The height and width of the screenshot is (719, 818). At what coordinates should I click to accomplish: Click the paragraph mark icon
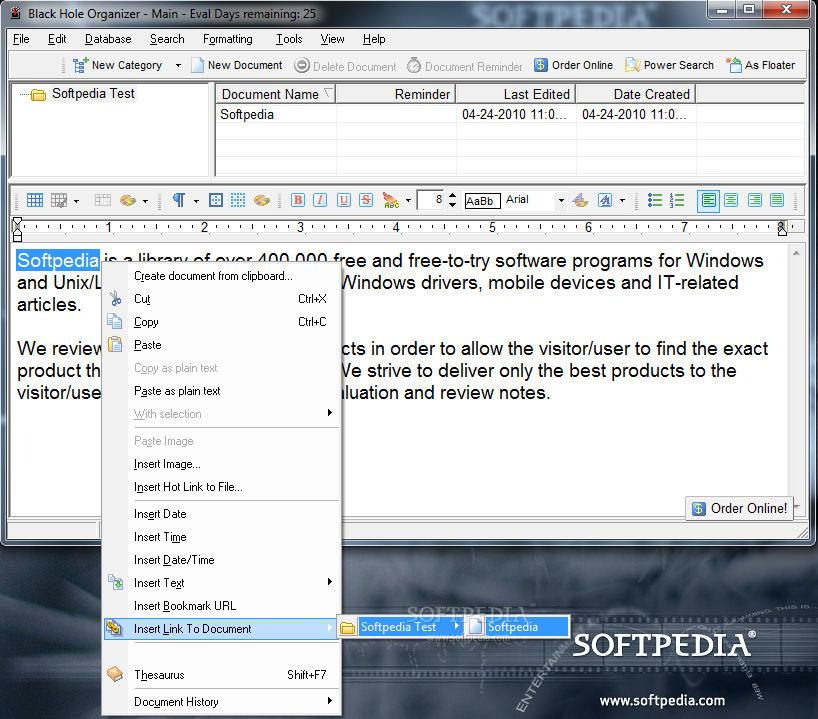[x=179, y=200]
